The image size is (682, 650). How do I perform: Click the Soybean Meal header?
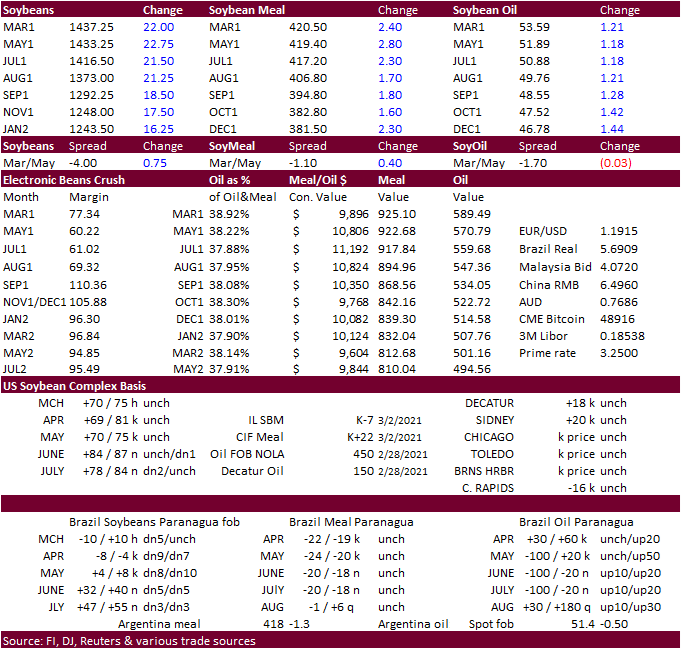[247, 10]
